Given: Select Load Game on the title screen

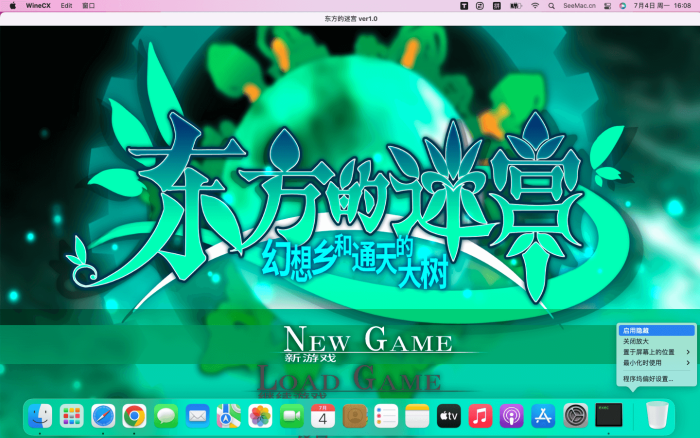Looking at the screenshot, I should [350, 381].
